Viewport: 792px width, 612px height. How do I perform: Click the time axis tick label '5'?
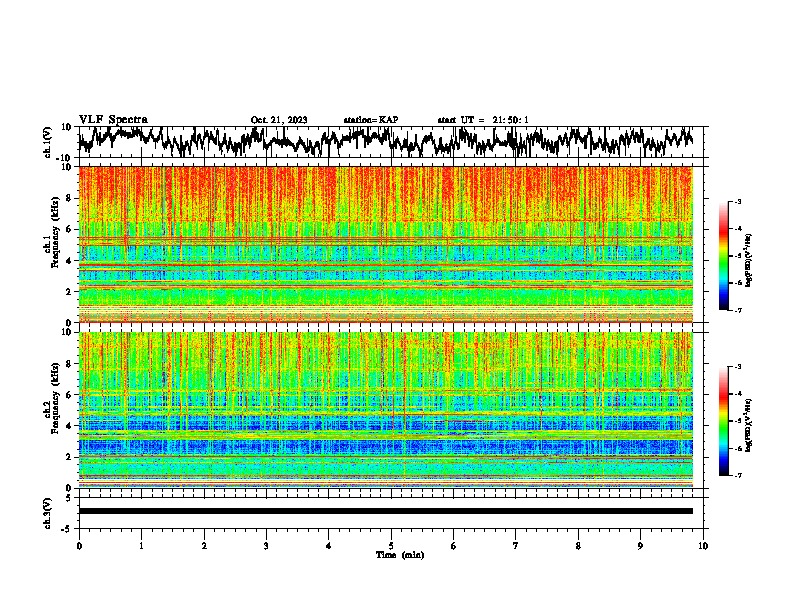391,546
